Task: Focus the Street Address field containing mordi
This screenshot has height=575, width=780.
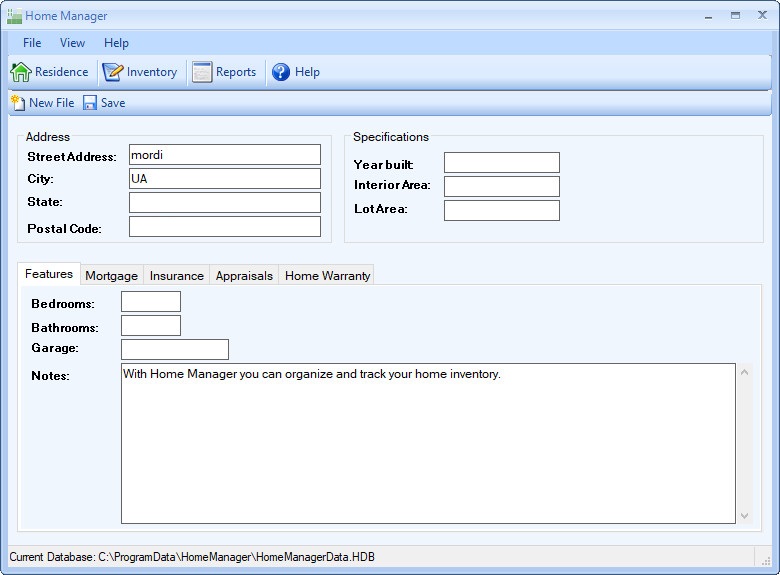Action: click(x=225, y=155)
